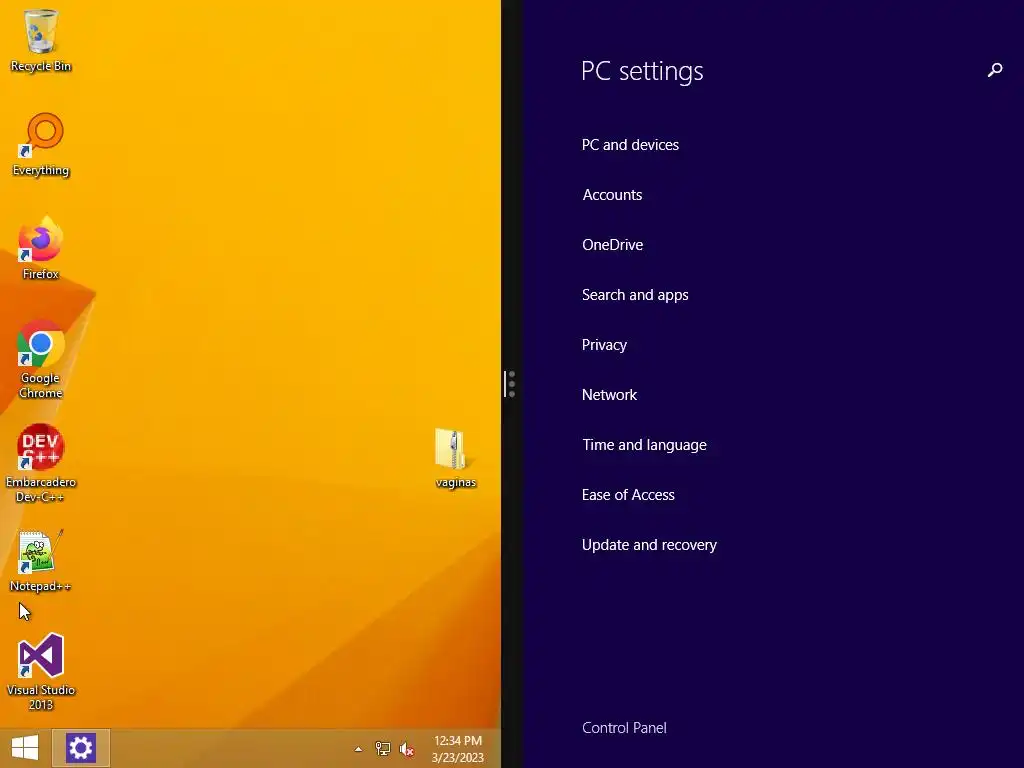The image size is (1024, 768).
Task: Select the Google Chrome desktop shortcut
Action: (x=40, y=359)
